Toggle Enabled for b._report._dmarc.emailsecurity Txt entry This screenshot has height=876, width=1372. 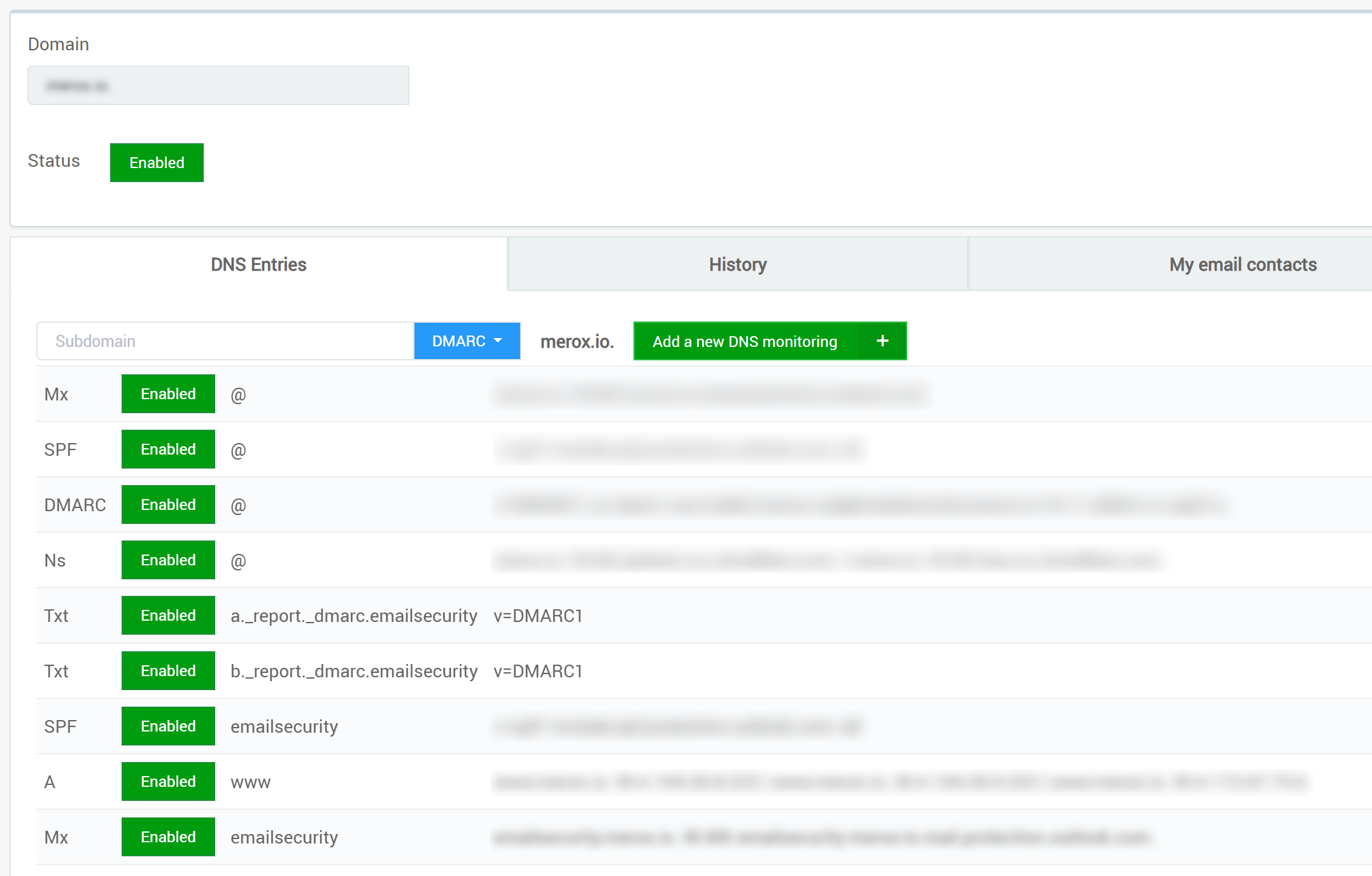pyautogui.click(x=168, y=671)
